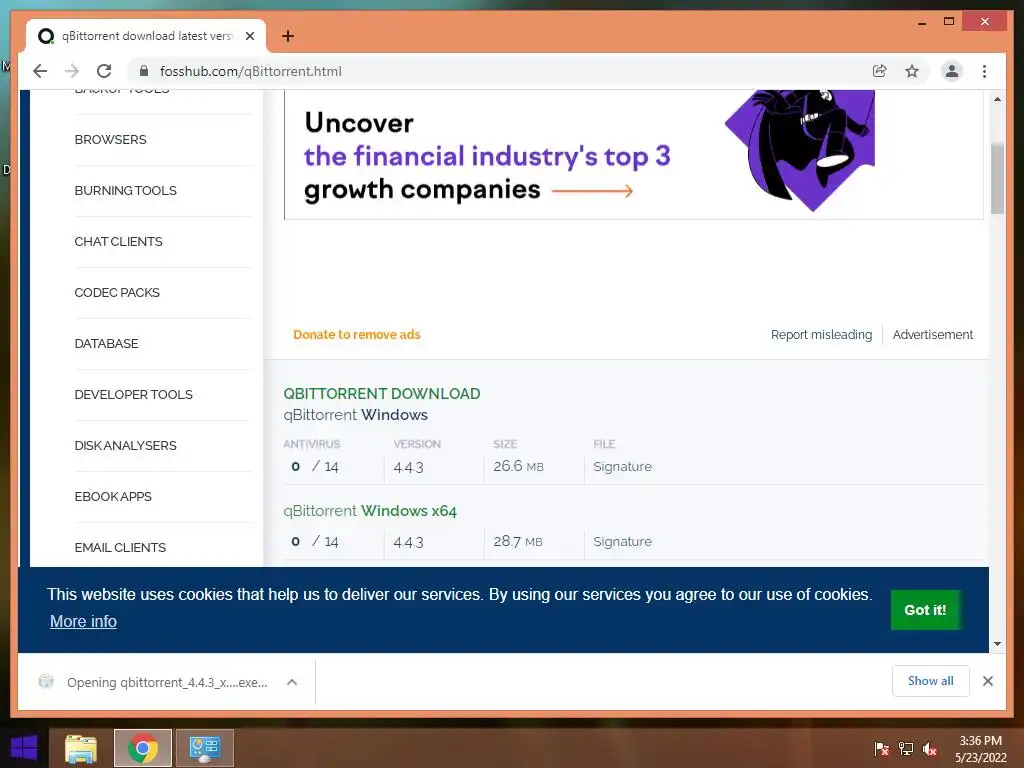Viewport: 1024px width, 768px height.
Task: Click Donate to remove ads link
Action: tap(357, 334)
